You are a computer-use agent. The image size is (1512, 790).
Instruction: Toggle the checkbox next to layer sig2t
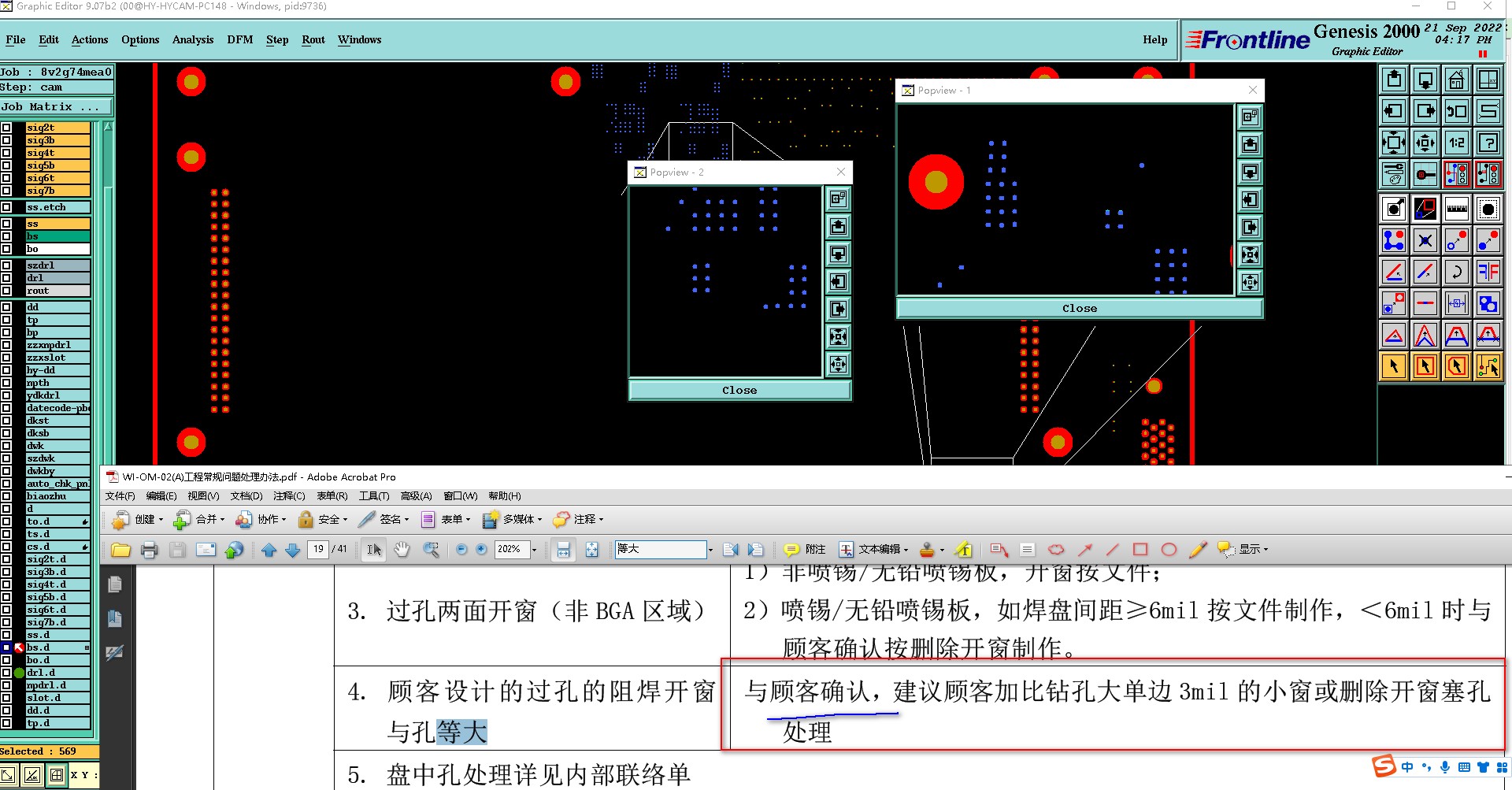[x=6, y=128]
